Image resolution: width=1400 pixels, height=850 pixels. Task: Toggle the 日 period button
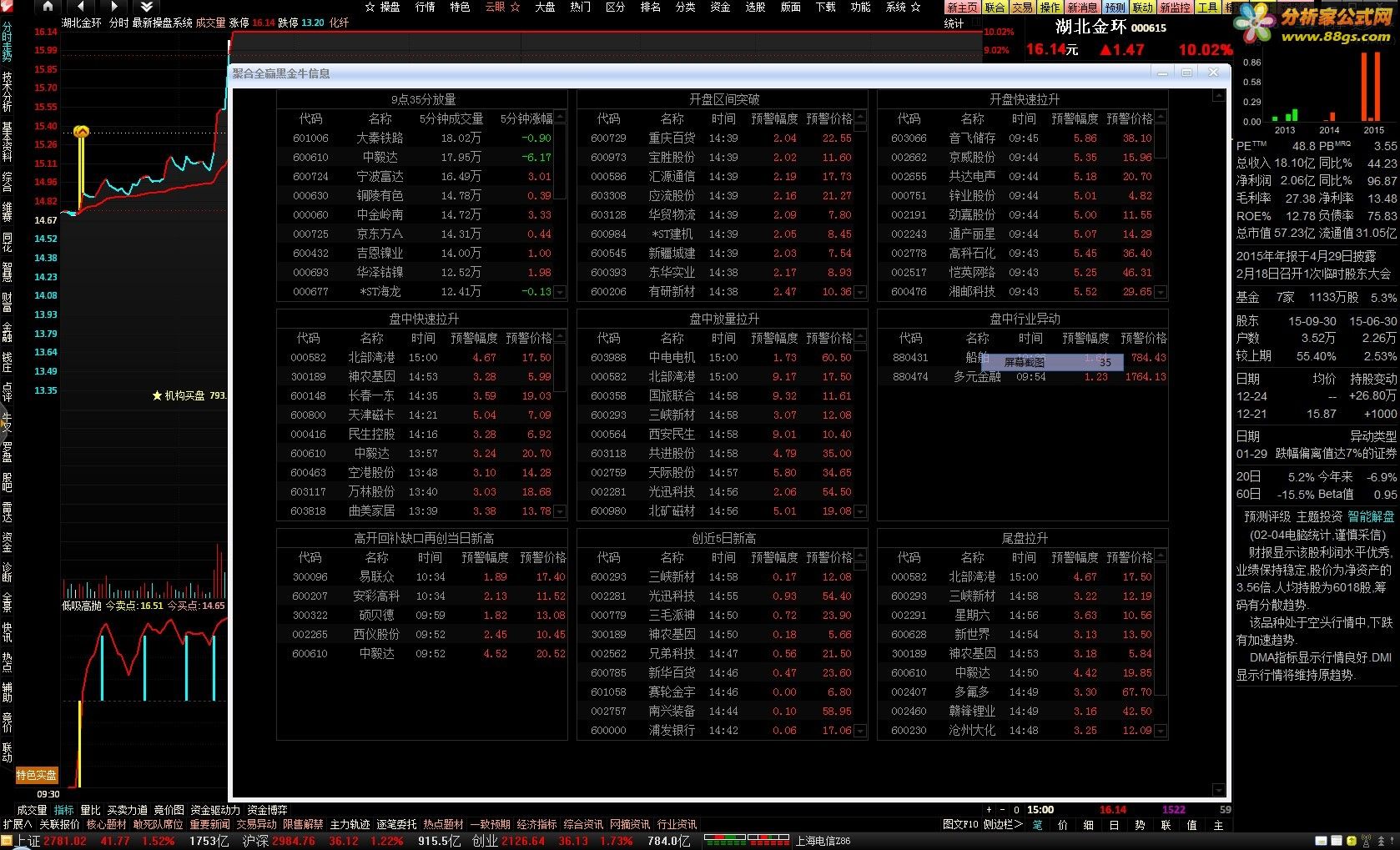1114,825
